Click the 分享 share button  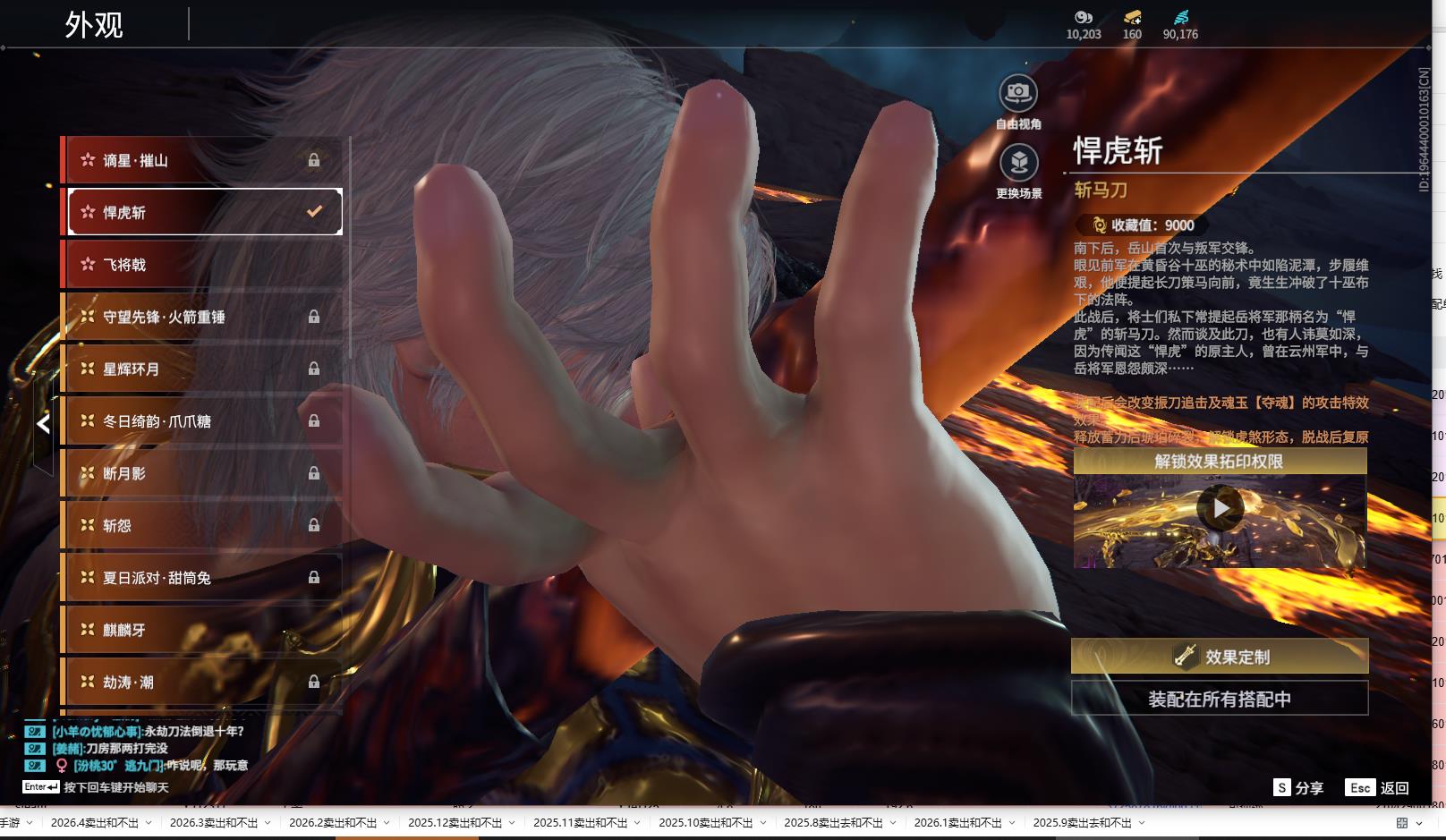1298,787
